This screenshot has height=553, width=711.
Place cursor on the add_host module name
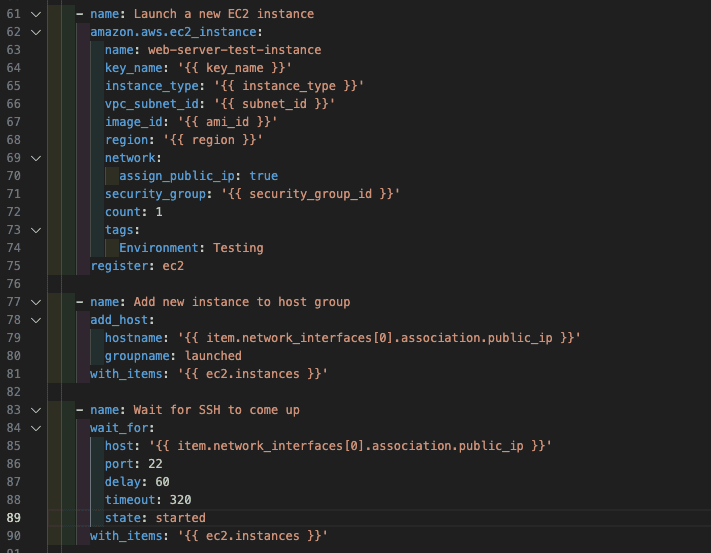pos(119,320)
